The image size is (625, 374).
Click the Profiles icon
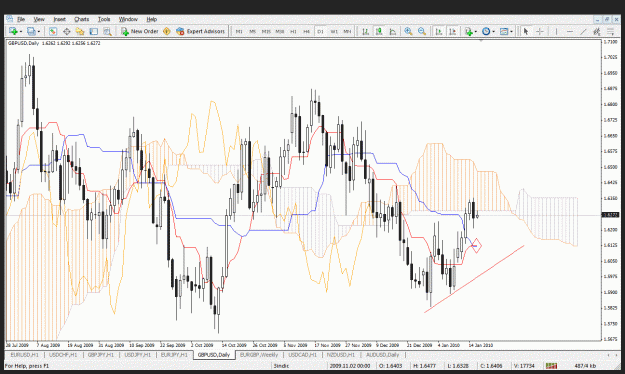pos(31,31)
